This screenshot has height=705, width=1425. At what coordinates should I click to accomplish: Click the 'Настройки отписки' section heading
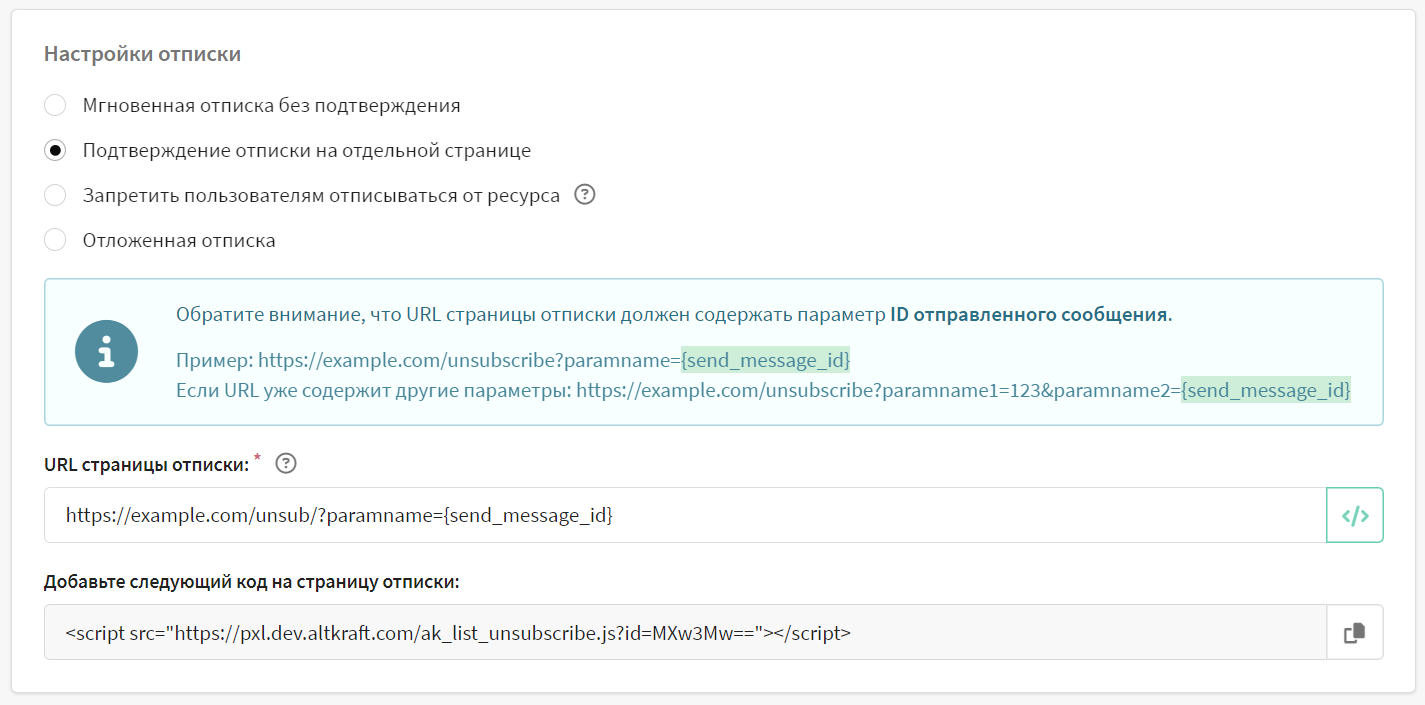point(142,54)
